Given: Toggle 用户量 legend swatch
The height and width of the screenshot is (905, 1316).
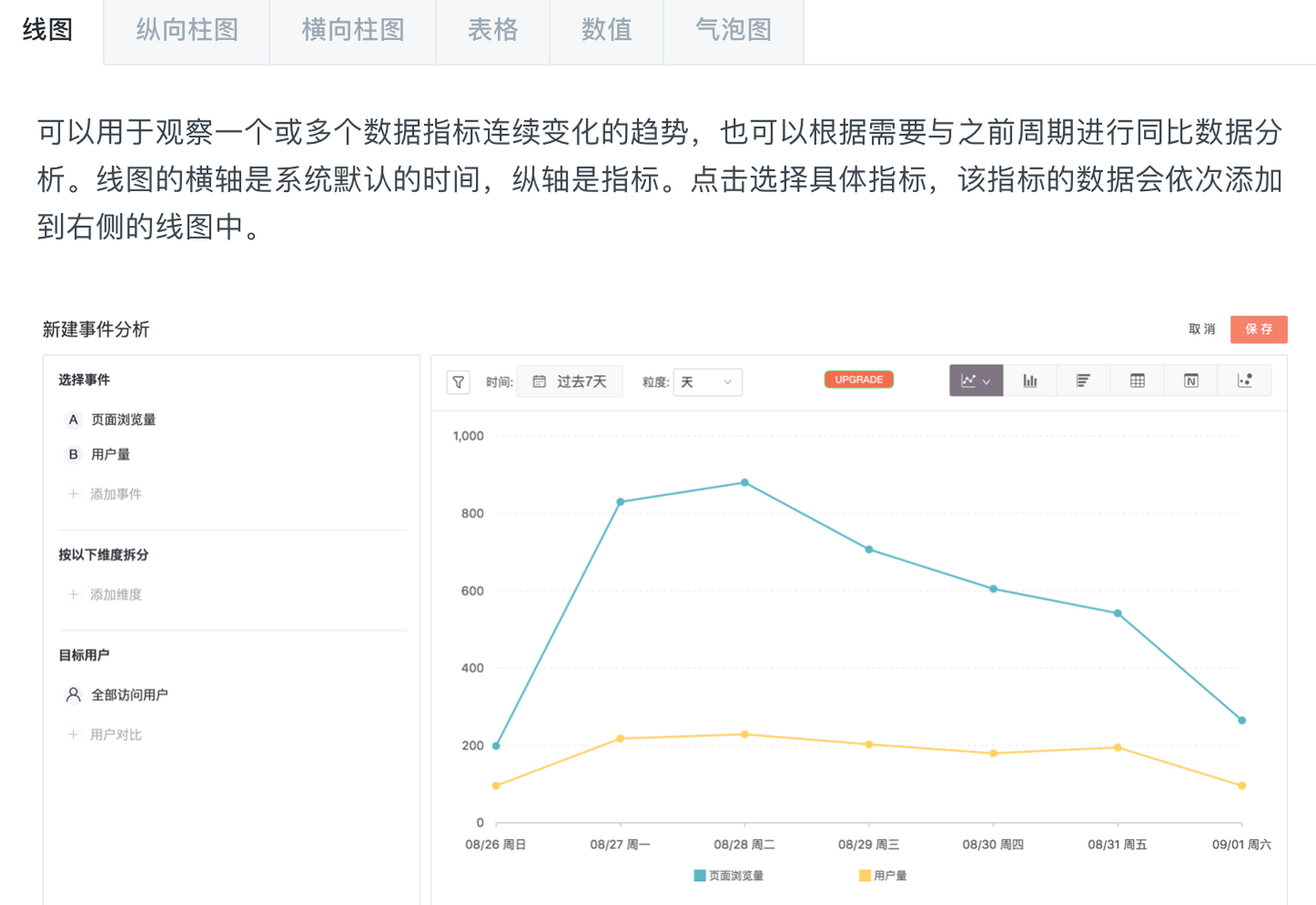Looking at the screenshot, I should point(865,876).
